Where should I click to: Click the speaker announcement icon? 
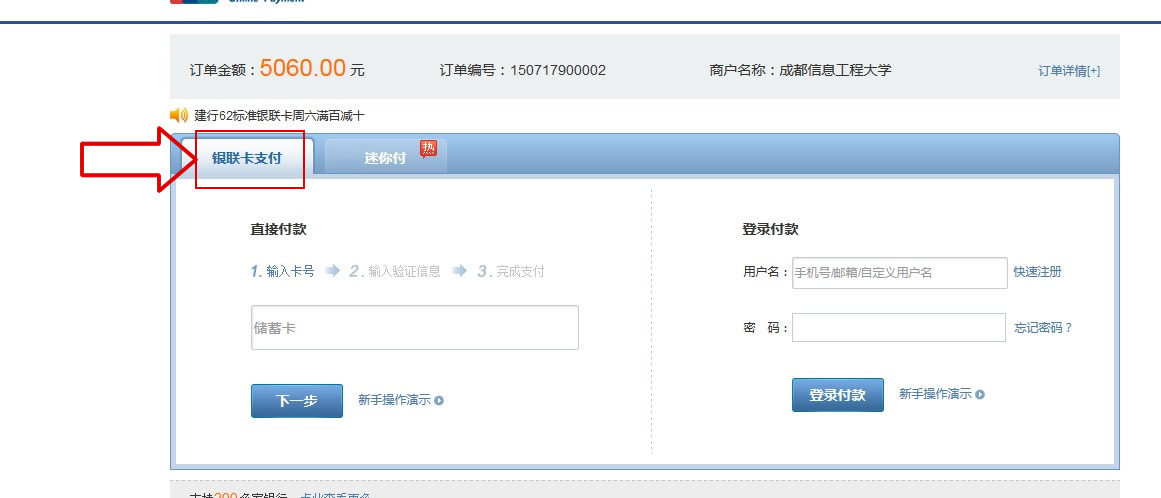(179, 115)
